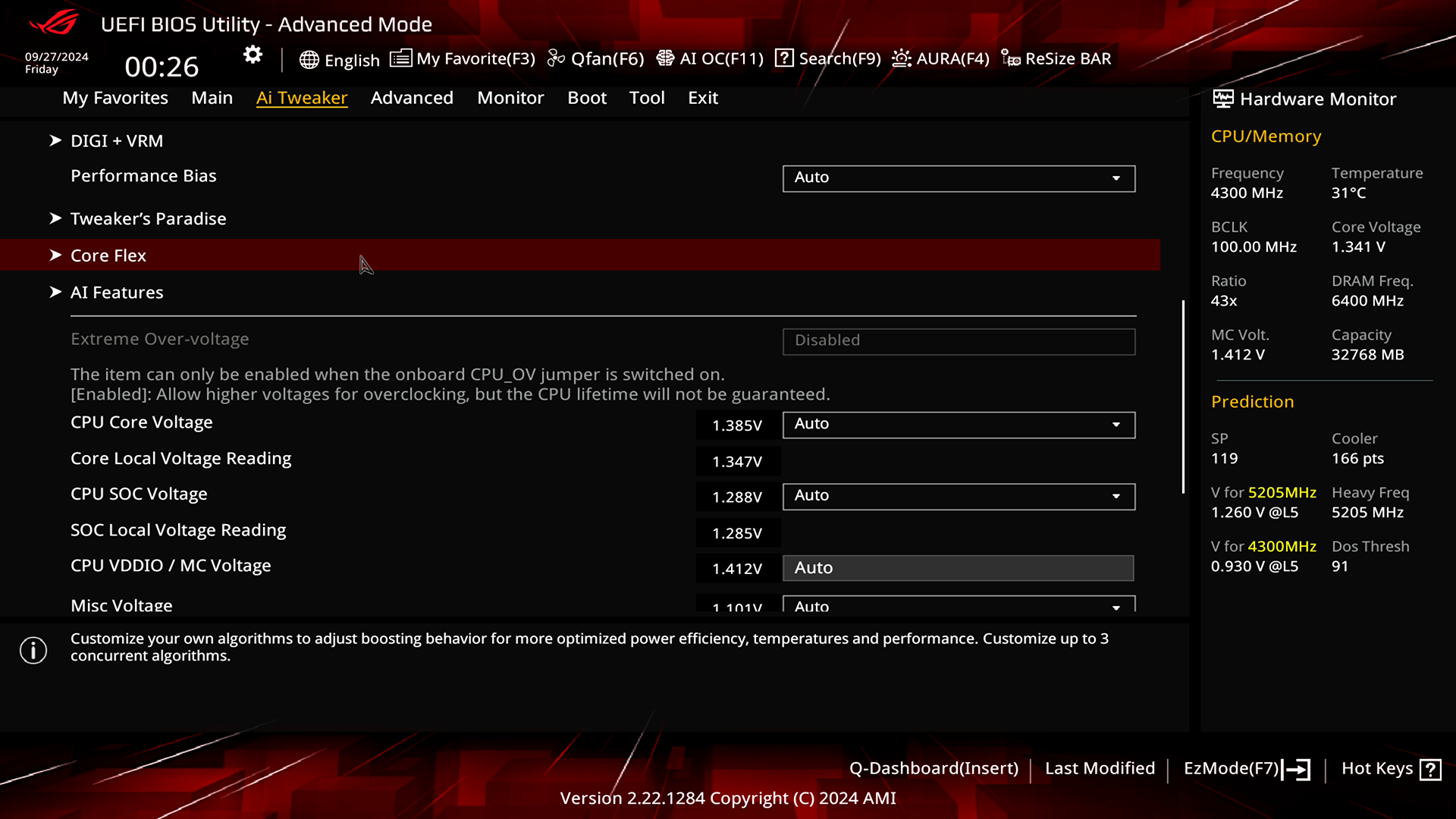The image size is (1456, 819).
Task: Open ReSize BAR settings
Action: [x=1057, y=58]
